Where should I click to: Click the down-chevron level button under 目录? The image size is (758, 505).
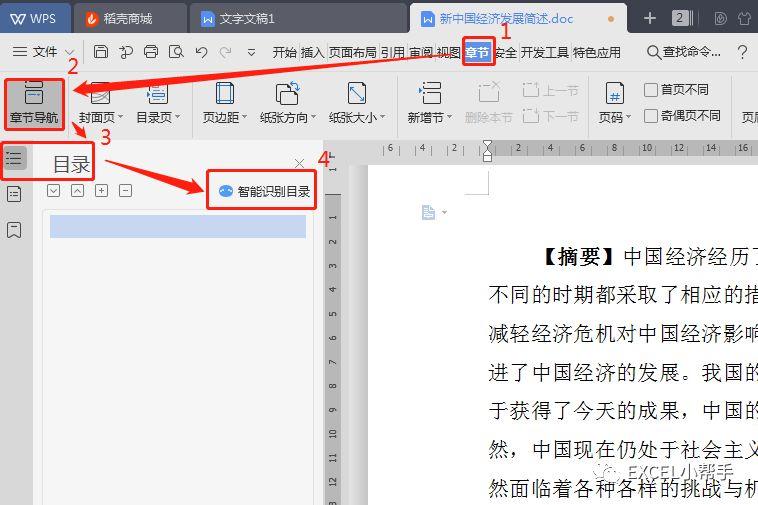tap(54, 190)
